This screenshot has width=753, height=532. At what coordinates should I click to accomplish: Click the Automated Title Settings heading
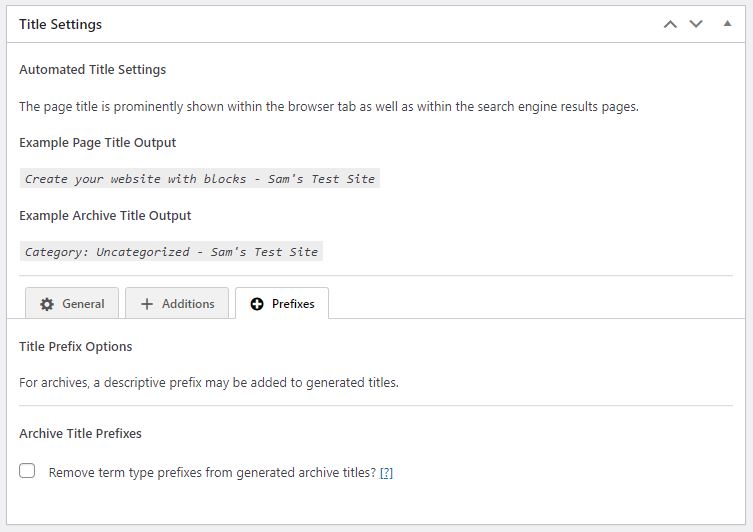pyautogui.click(x=92, y=70)
